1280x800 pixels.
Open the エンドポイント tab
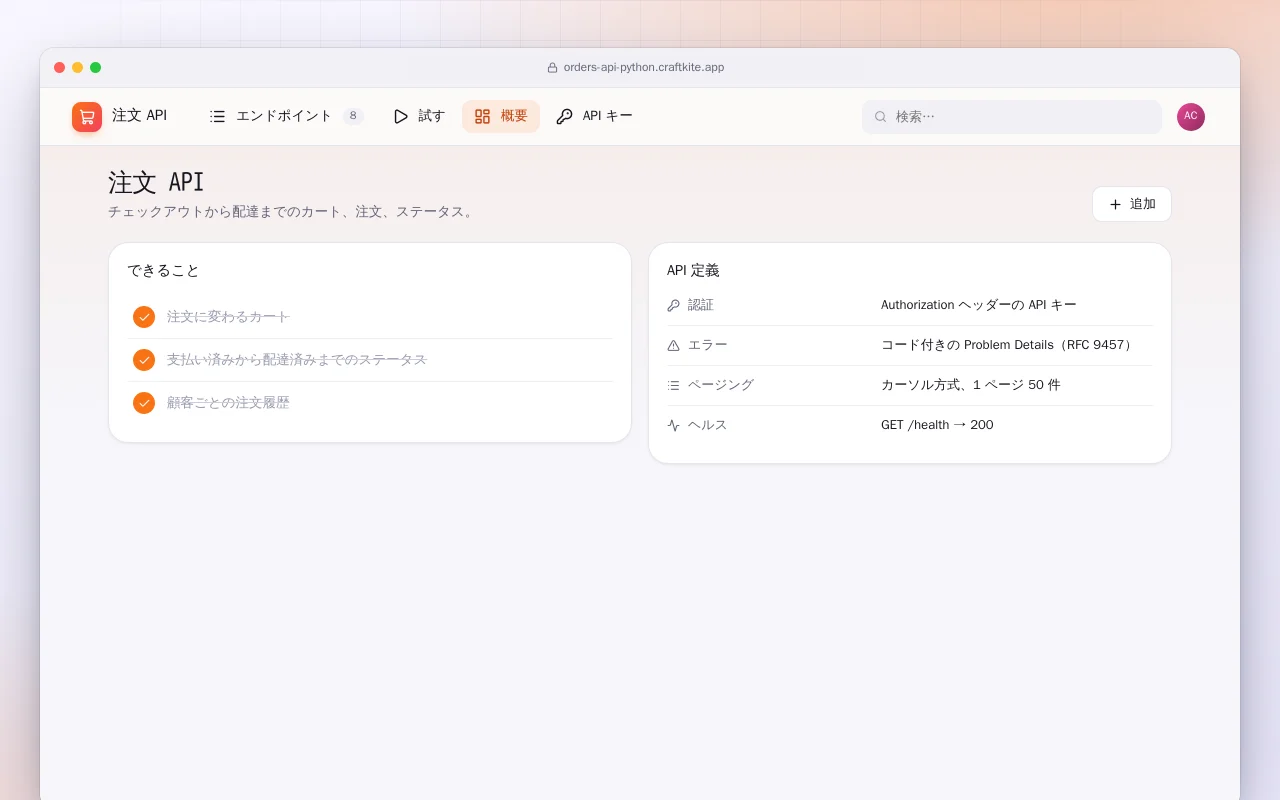click(286, 116)
